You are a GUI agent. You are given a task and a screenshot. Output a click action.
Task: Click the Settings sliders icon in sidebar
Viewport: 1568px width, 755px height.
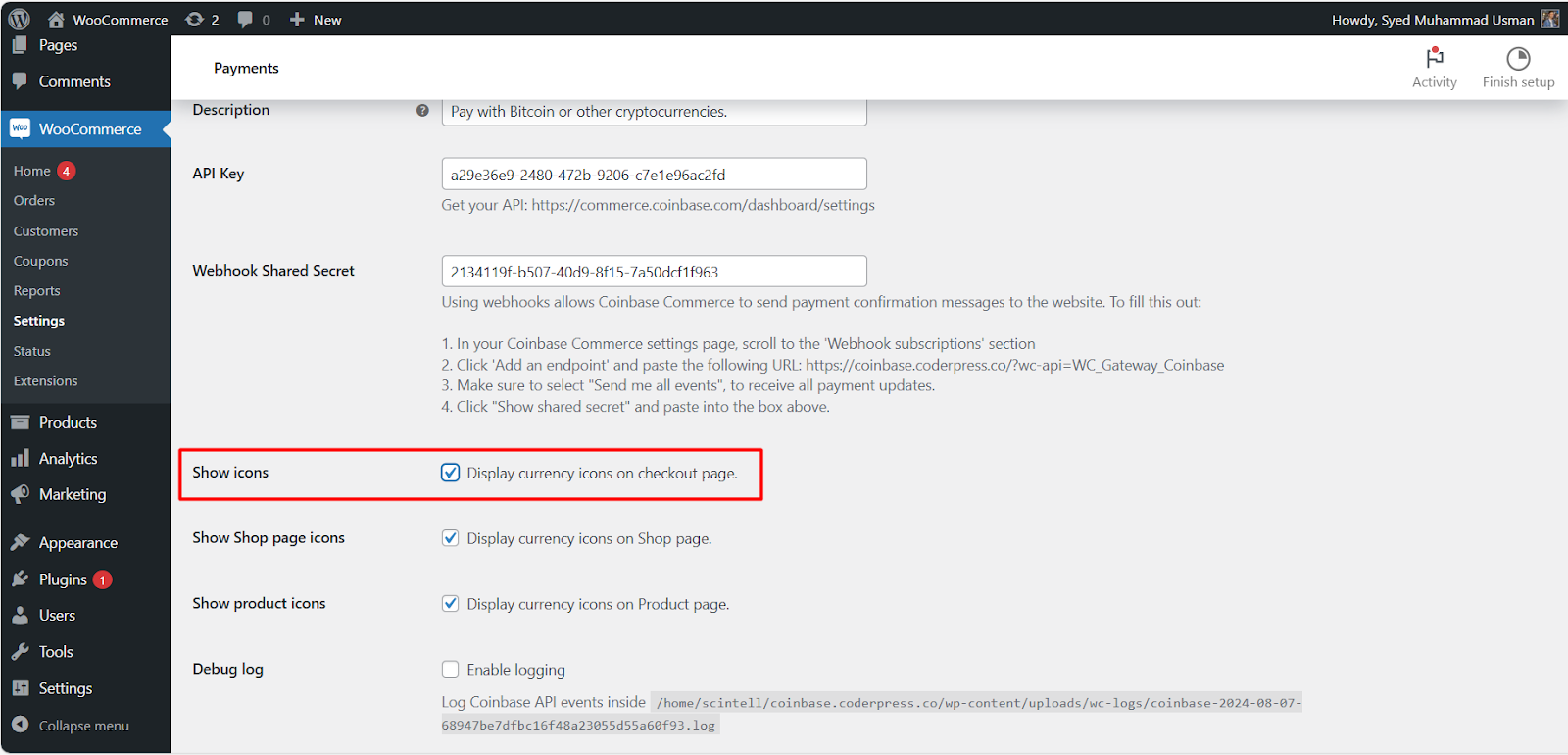click(20, 688)
